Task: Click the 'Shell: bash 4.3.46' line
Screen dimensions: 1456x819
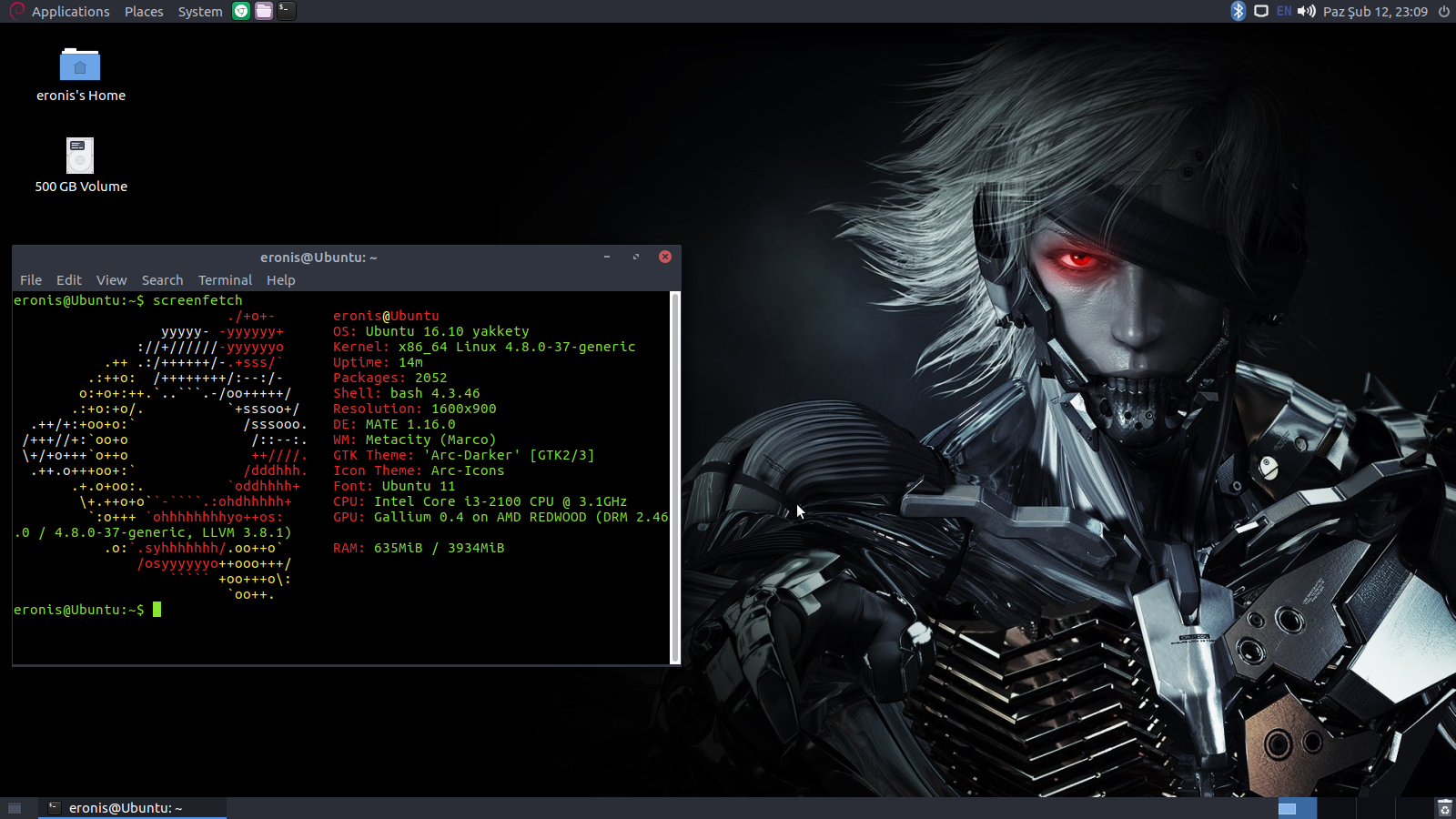Action: (x=407, y=393)
